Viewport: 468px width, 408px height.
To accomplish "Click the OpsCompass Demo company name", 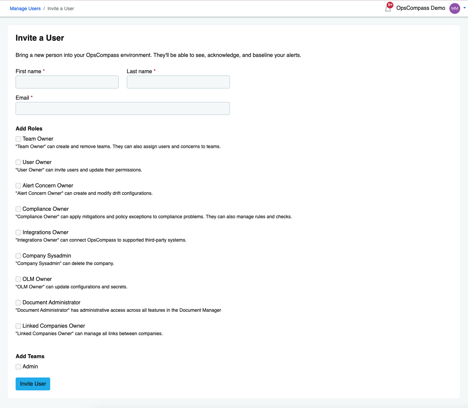I will point(420,8).
